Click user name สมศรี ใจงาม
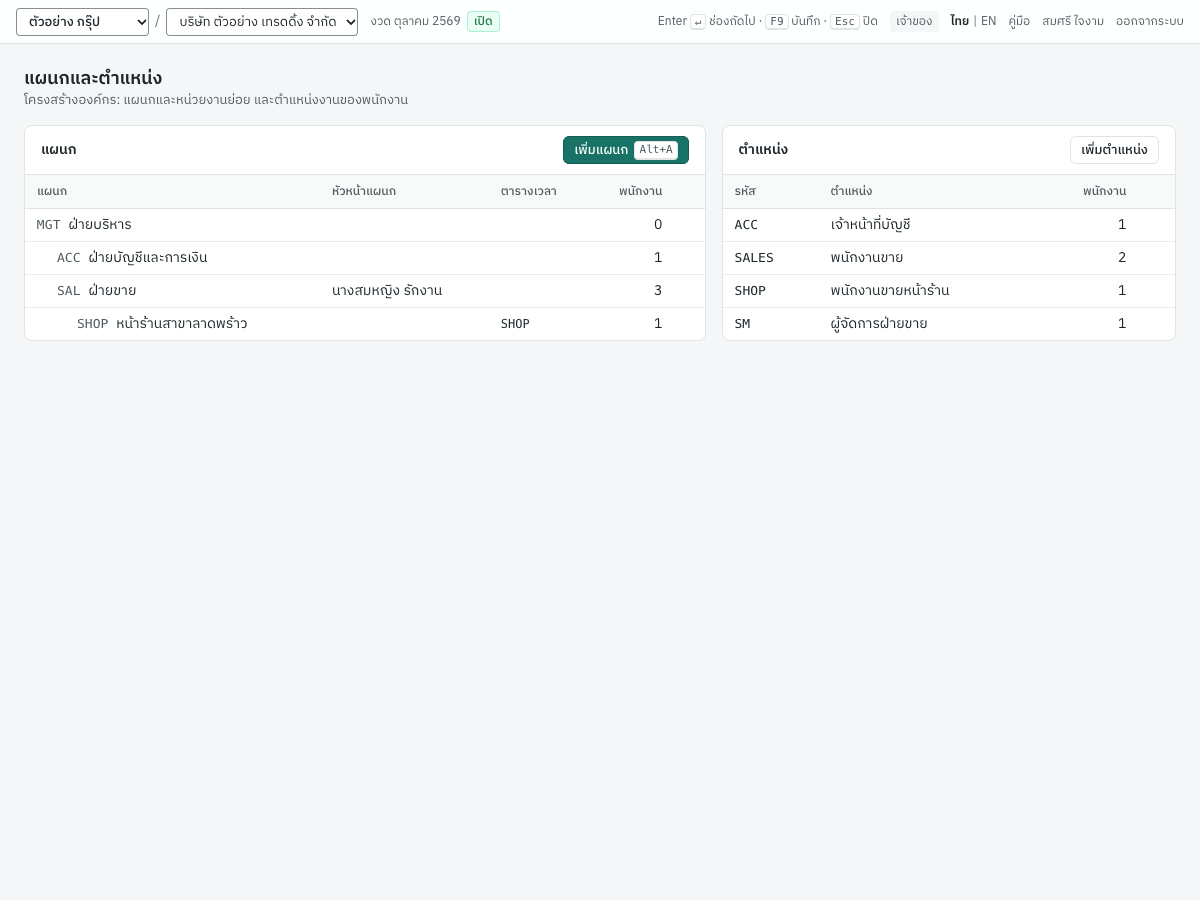This screenshot has width=1200, height=900. coord(1073,21)
